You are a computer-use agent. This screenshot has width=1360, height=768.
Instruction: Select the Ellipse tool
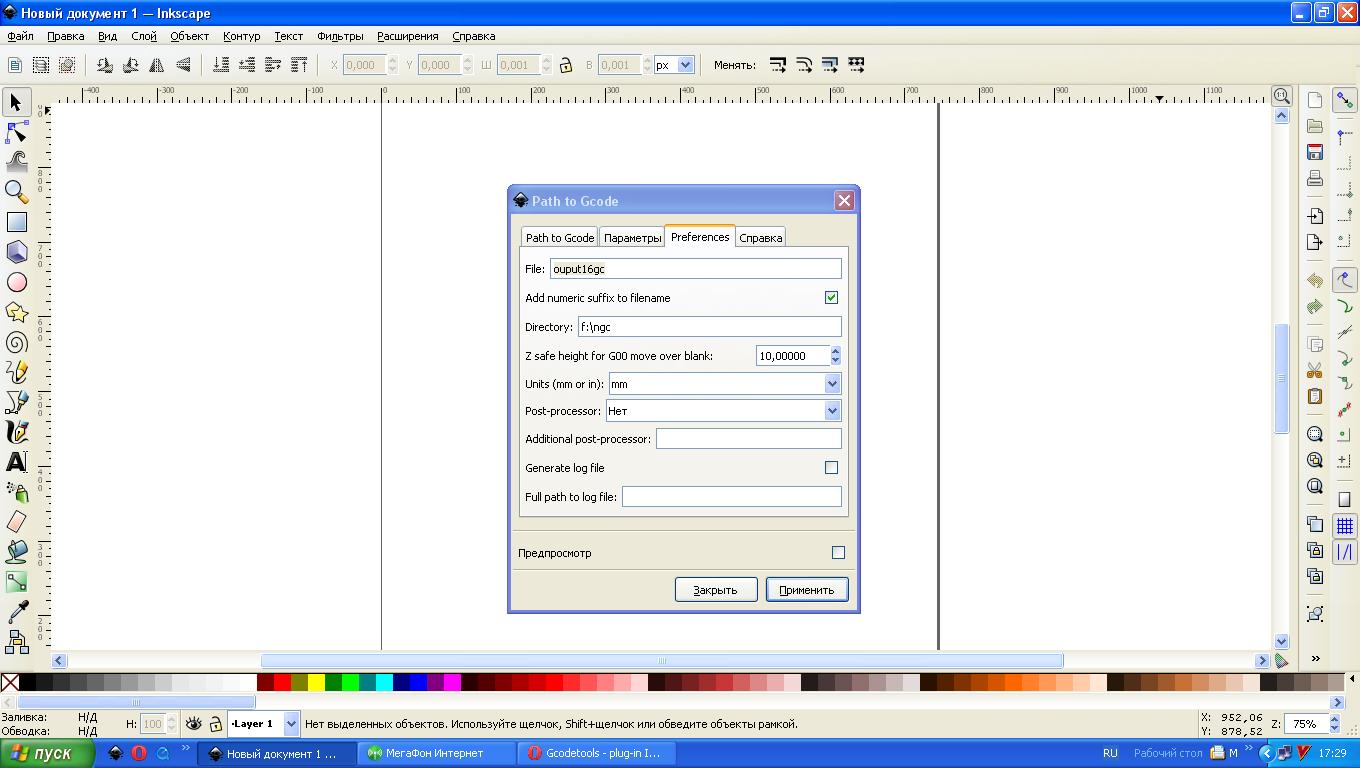17,283
